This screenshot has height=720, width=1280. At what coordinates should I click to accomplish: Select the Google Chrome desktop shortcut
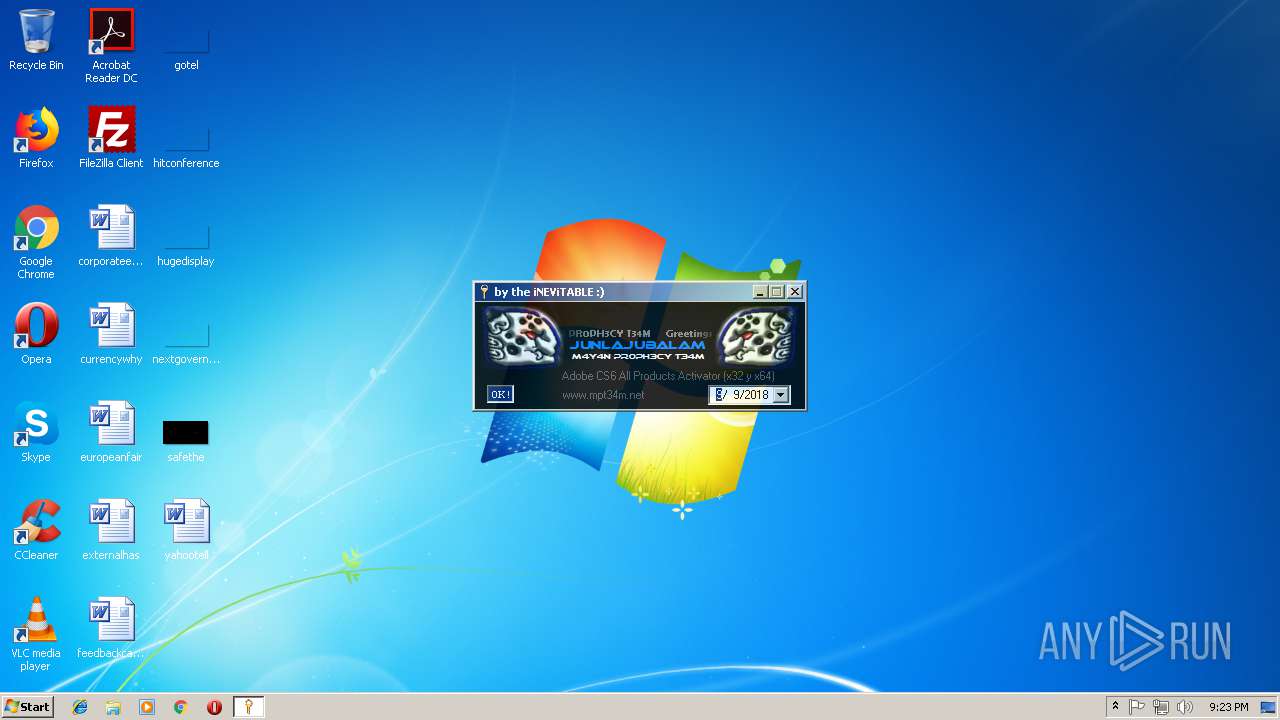pyautogui.click(x=36, y=242)
